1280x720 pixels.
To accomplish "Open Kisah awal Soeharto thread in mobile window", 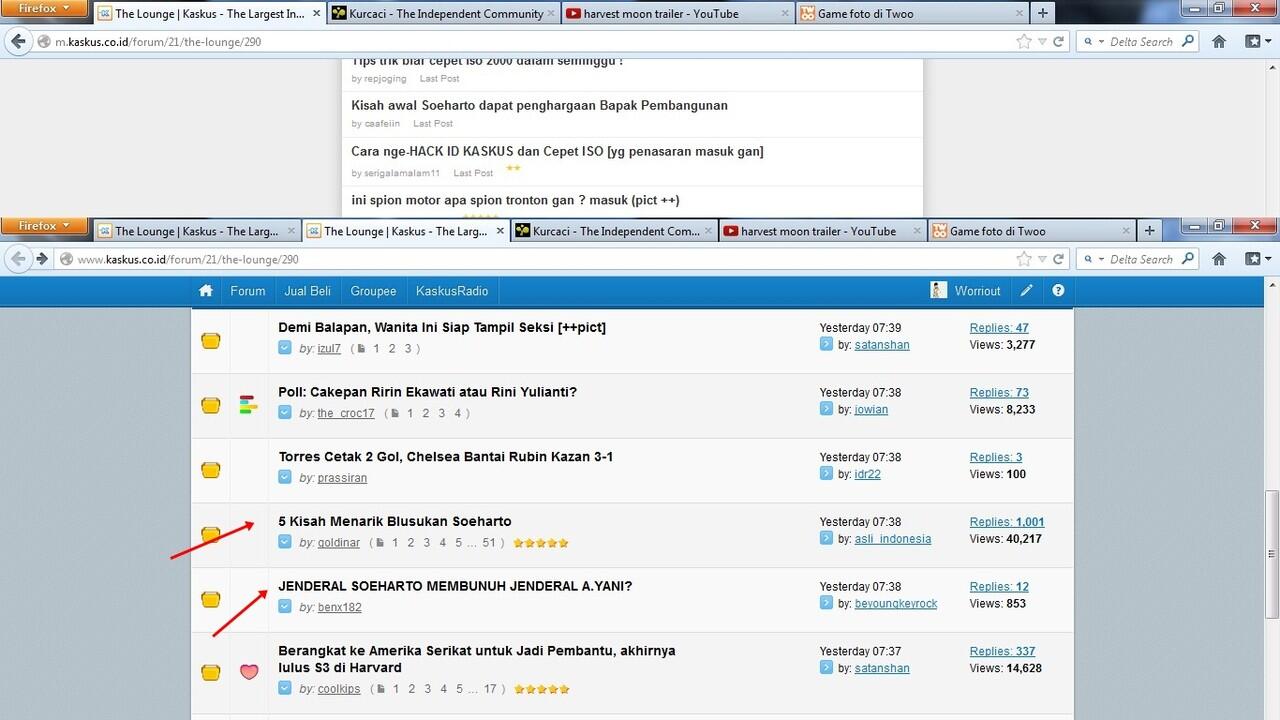I will (539, 105).
